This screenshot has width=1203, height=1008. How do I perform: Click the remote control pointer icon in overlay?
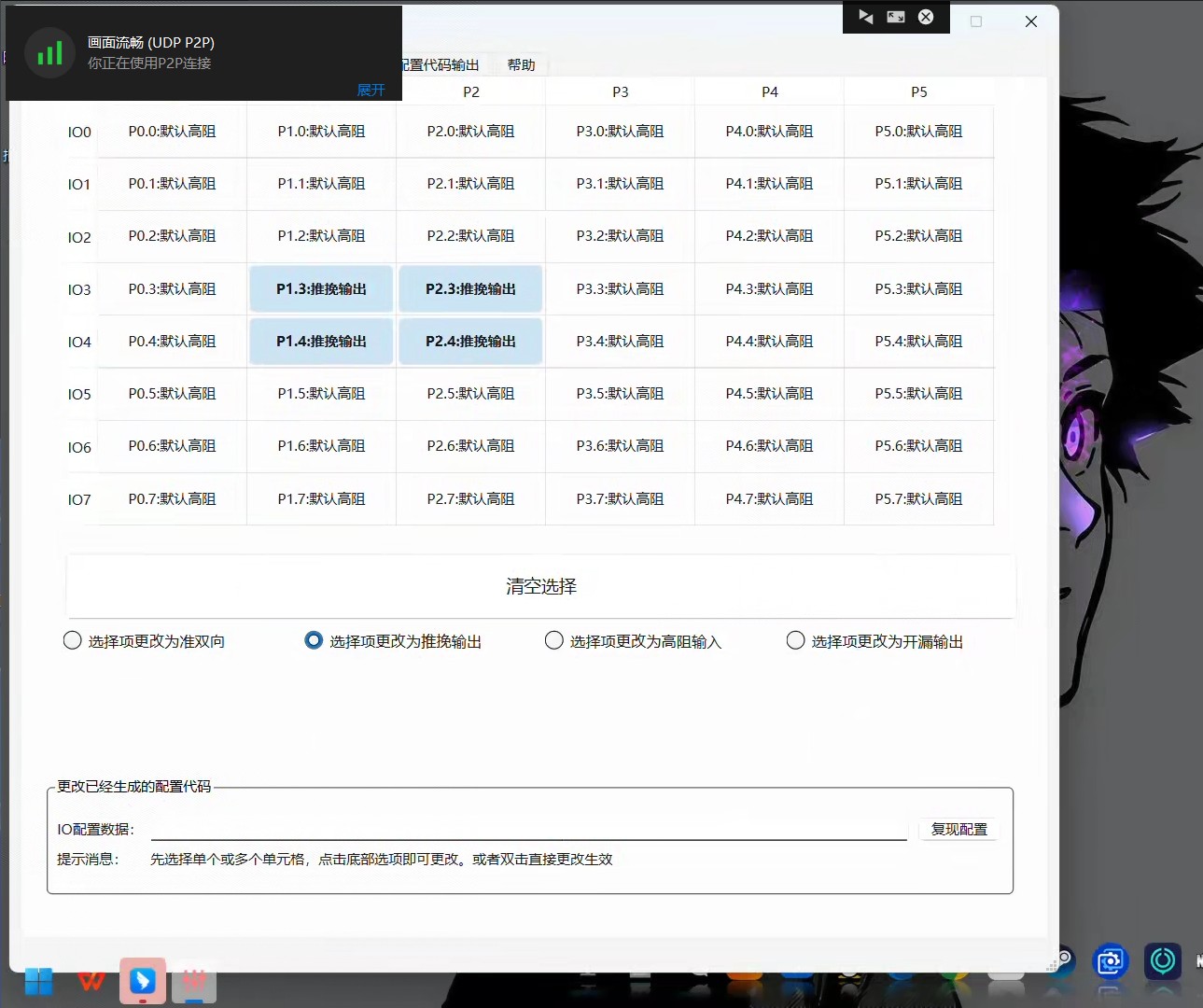[866, 17]
